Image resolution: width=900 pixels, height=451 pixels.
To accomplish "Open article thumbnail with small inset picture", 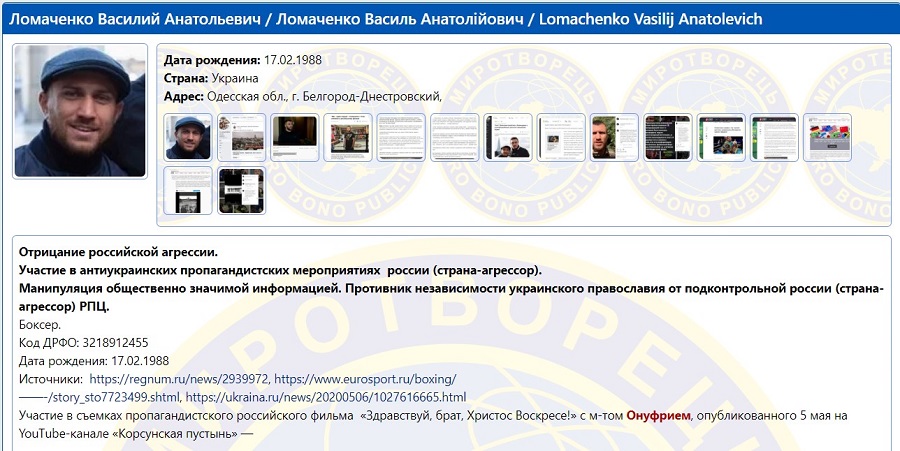I will pyautogui.click(x=561, y=138).
